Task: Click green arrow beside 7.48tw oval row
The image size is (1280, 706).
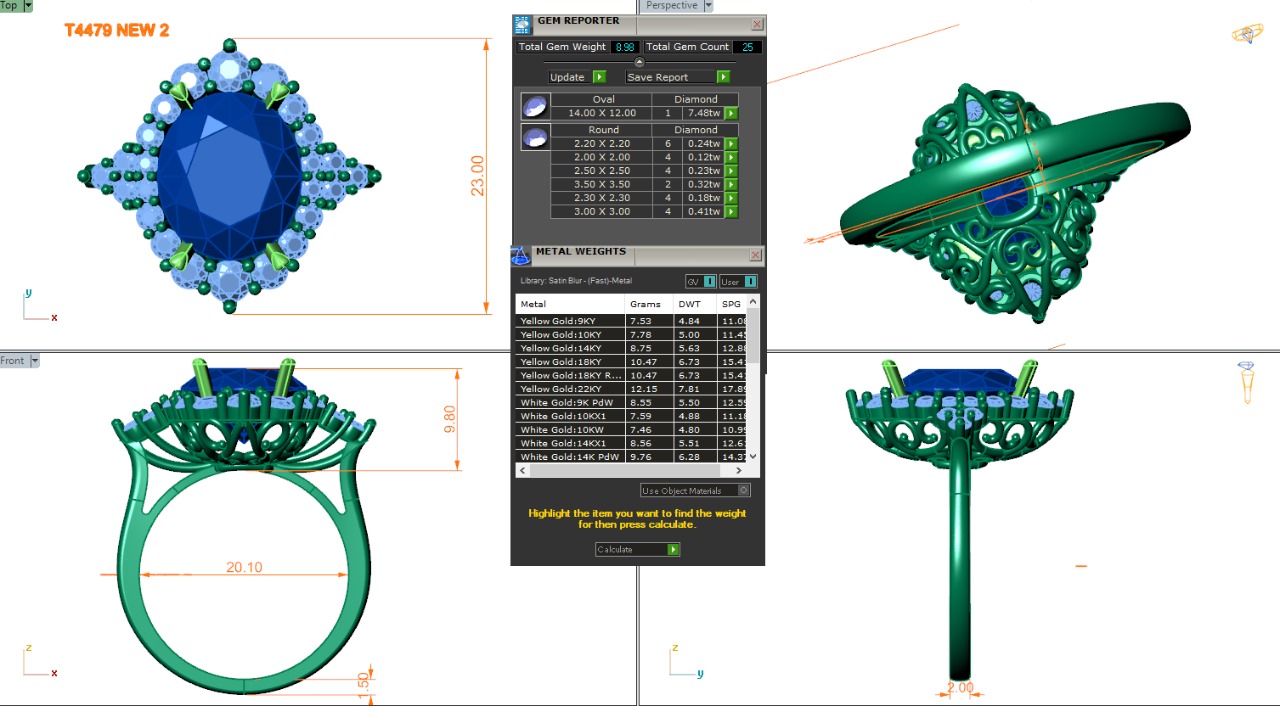Action: [731, 113]
